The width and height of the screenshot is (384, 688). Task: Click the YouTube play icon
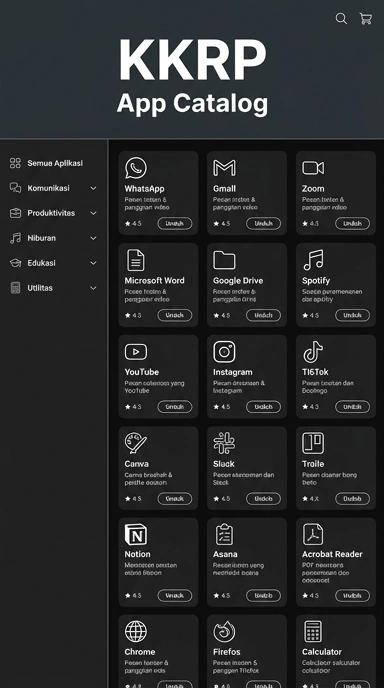click(x=136, y=351)
